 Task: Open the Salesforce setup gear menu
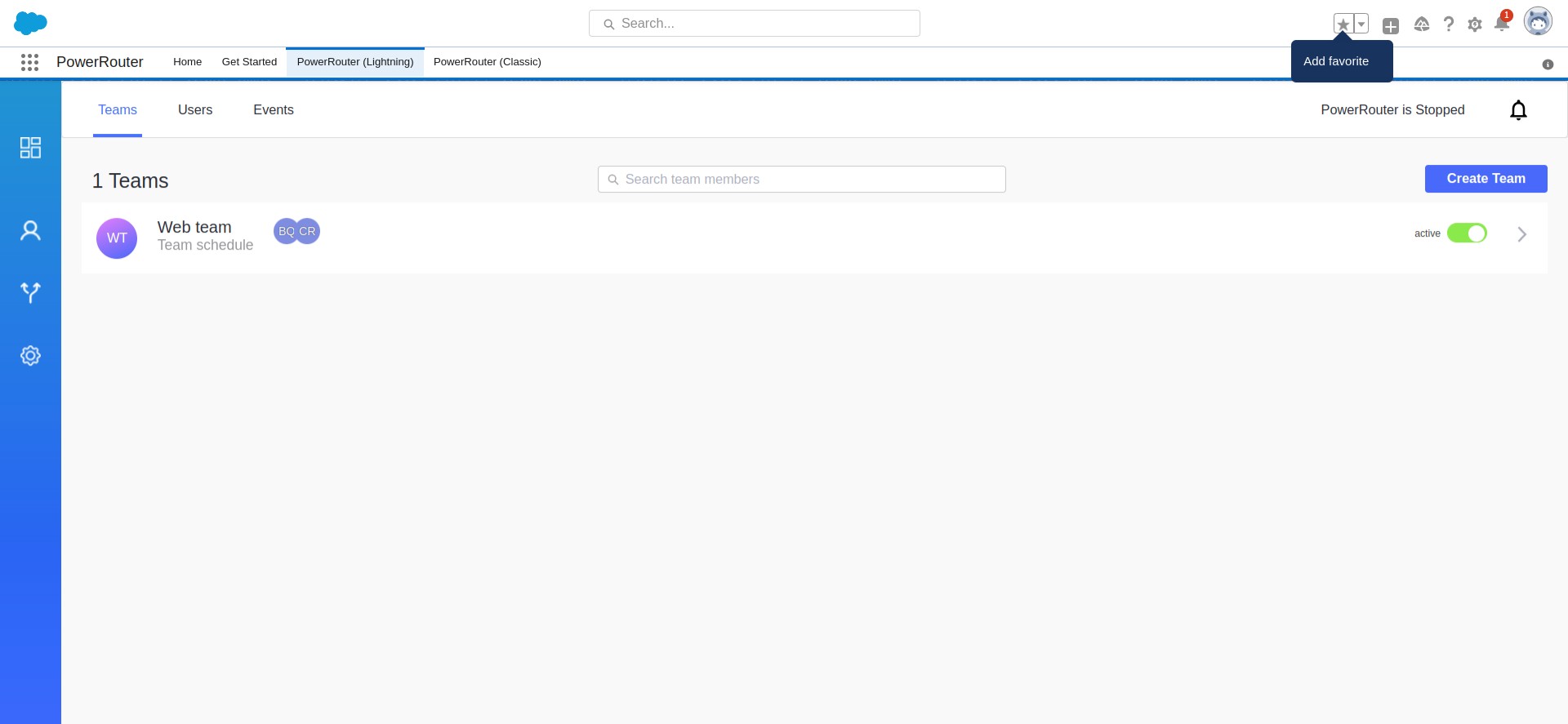[1475, 24]
